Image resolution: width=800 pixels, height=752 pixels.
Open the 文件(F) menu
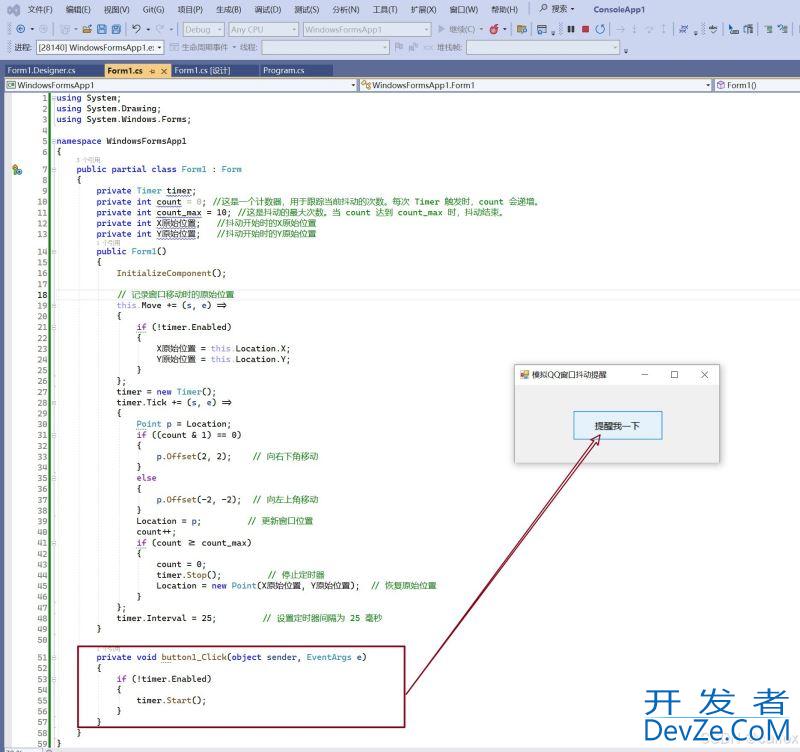(40, 10)
